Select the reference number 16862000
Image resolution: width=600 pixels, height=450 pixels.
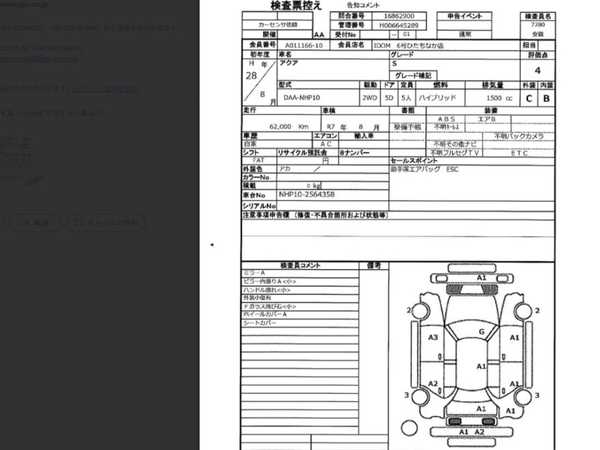coord(399,16)
